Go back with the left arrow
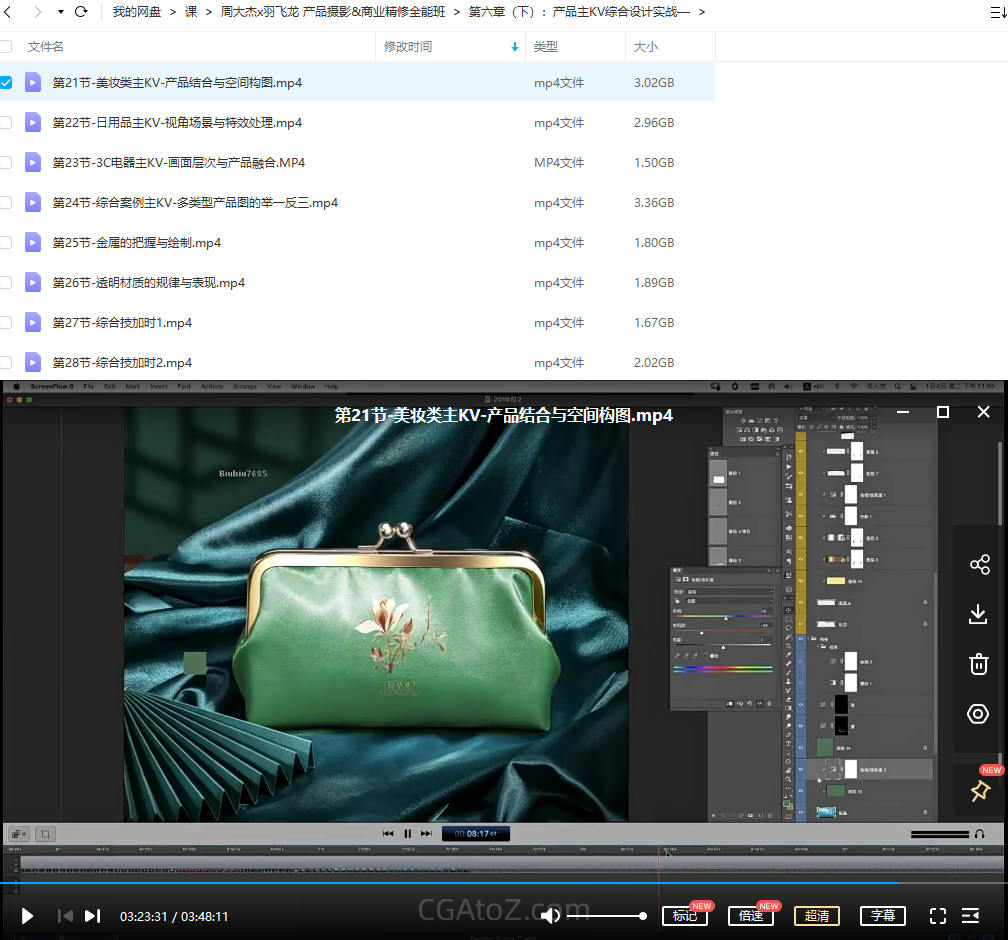This screenshot has width=1008, height=940. click(8, 12)
